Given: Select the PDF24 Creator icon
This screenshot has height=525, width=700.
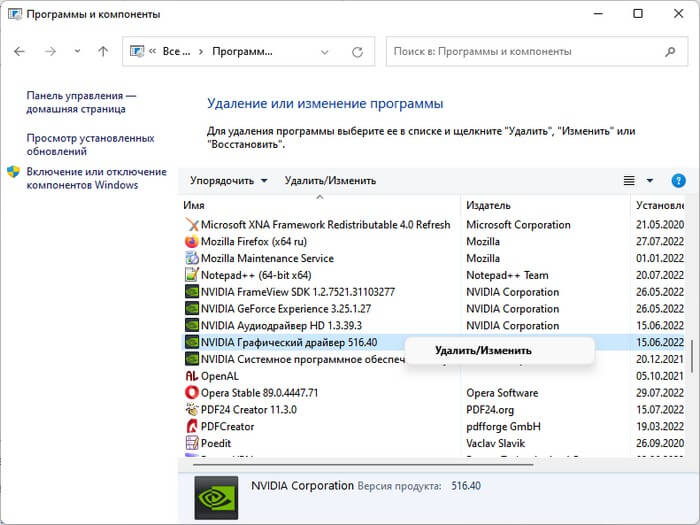Looking at the screenshot, I should (192, 410).
